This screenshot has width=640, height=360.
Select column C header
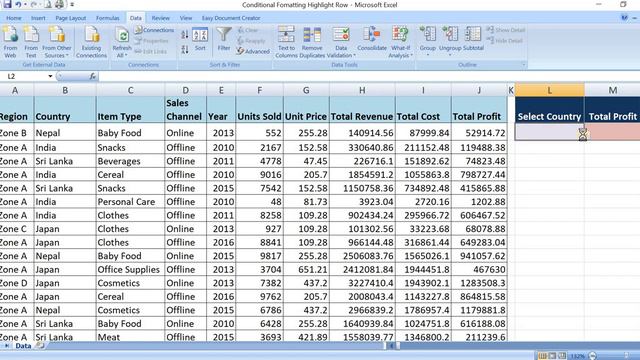pyautogui.click(x=130, y=90)
